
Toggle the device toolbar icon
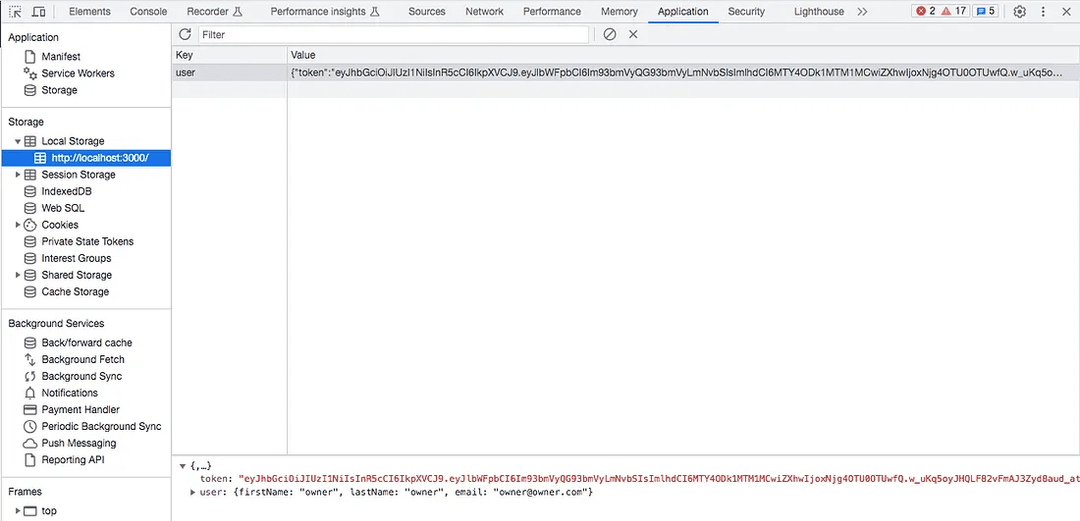tap(38, 12)
